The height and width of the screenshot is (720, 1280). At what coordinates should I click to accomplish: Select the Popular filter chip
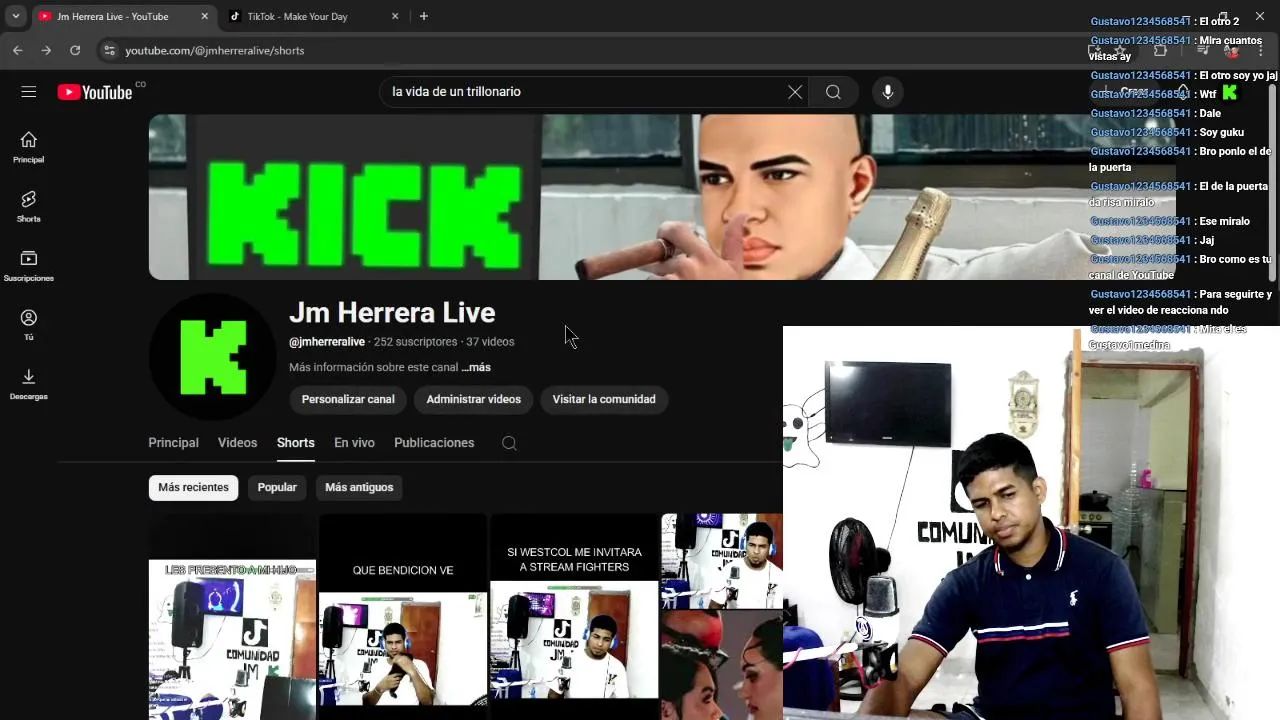277,487
